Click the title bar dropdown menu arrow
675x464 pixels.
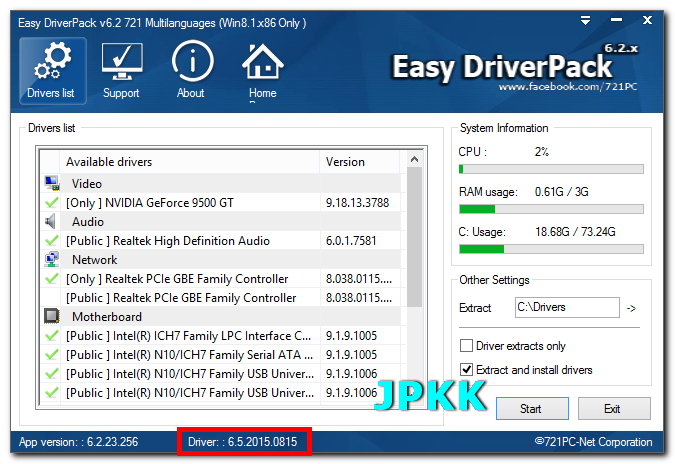pos(585,20)
